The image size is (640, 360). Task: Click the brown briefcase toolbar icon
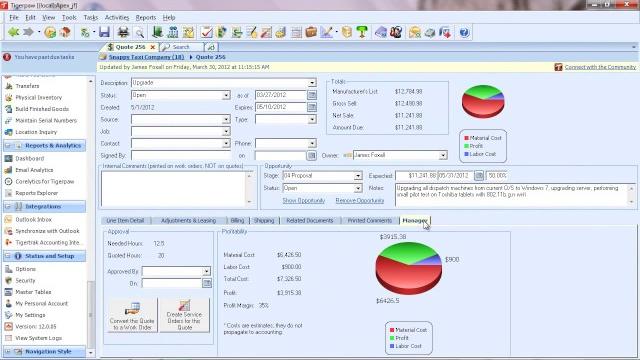coord(311,32)
